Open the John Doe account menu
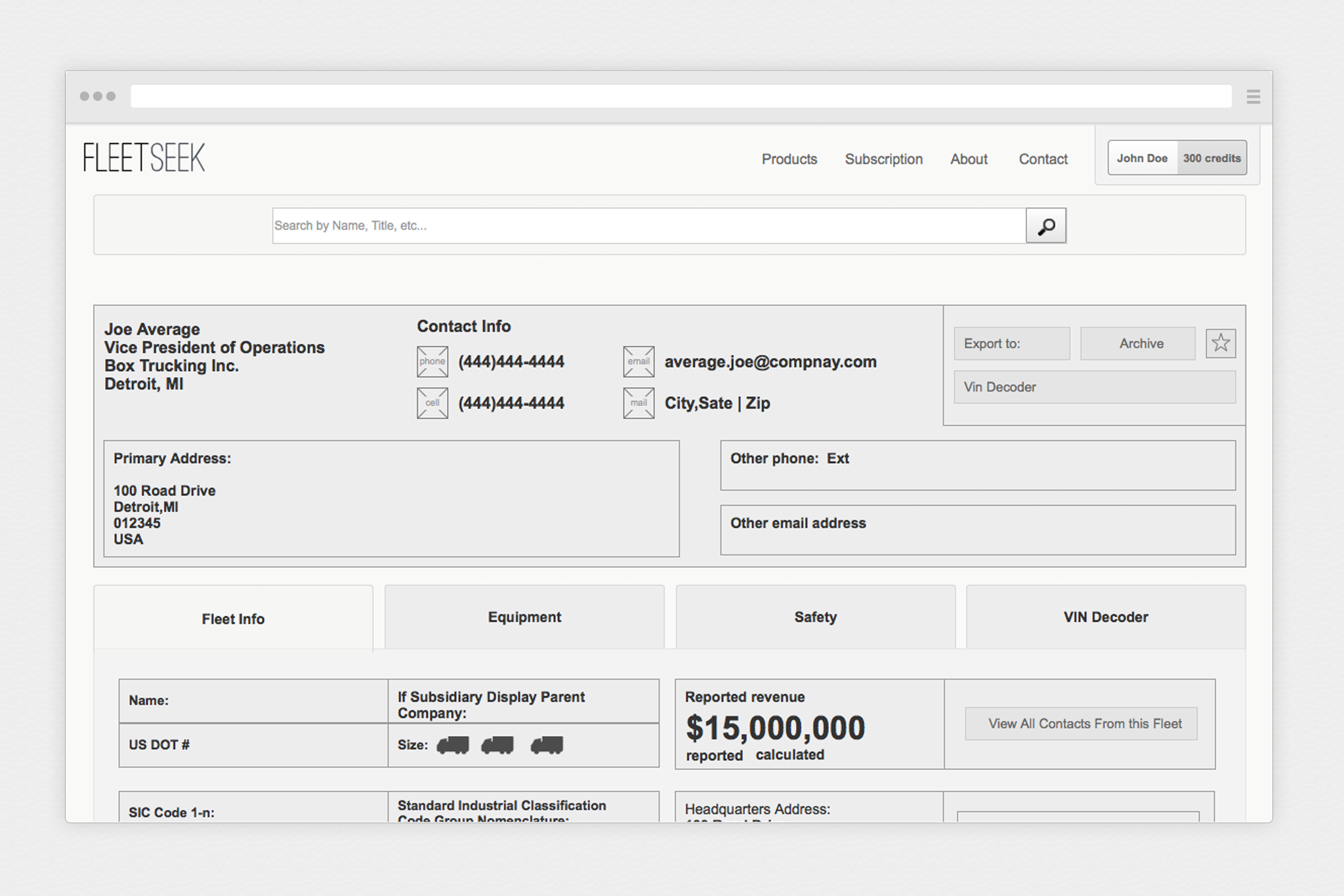Screen dimensions: 1344x896 1143,158
